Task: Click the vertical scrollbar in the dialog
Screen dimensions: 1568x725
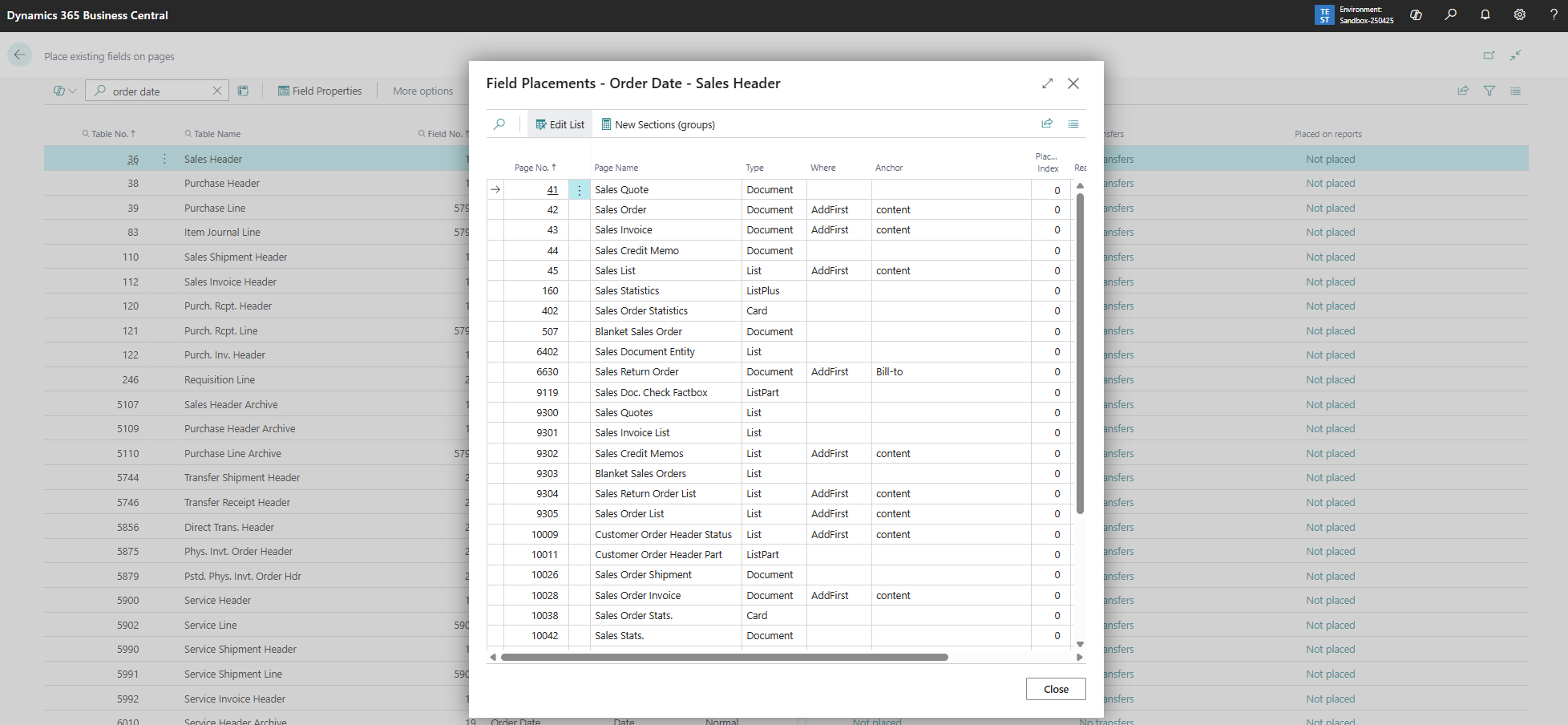Action: point(1080,353)
